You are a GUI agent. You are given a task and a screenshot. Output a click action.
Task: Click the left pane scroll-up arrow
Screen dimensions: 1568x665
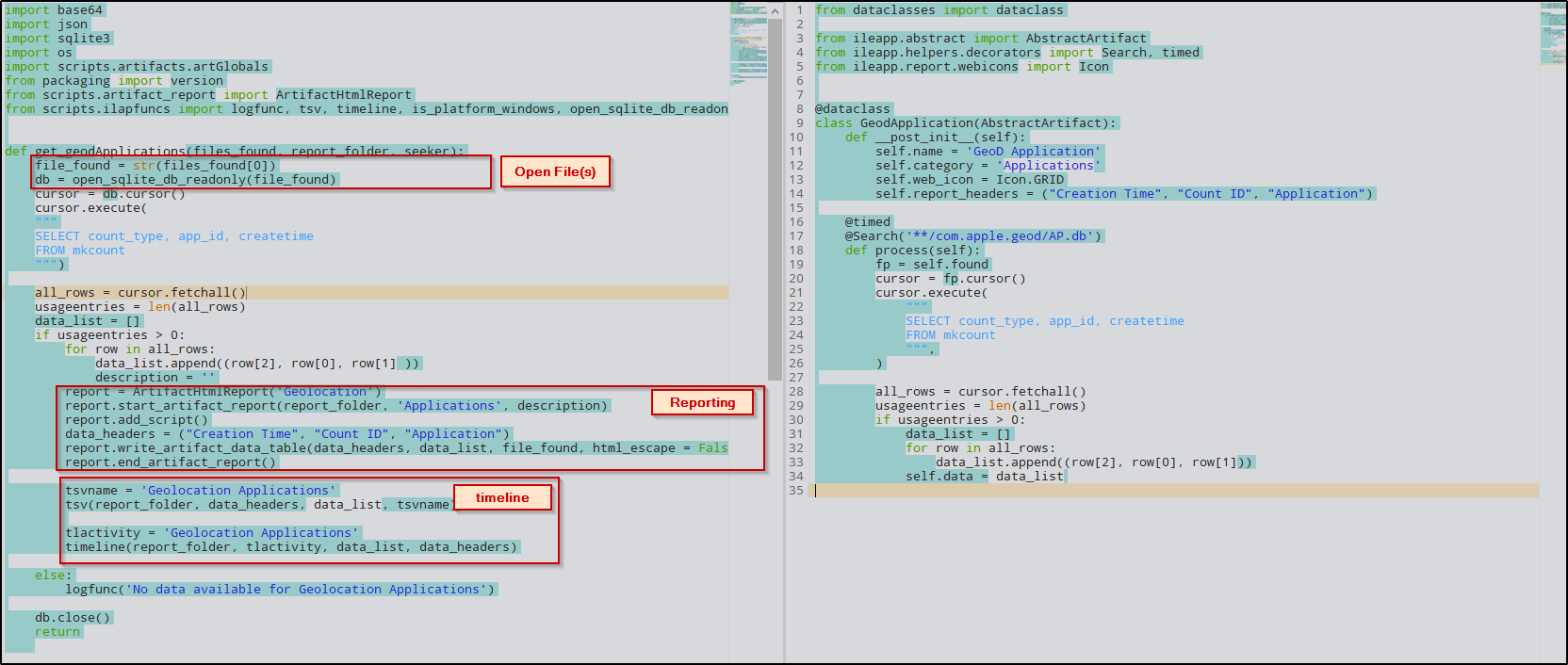click(776, 11)
